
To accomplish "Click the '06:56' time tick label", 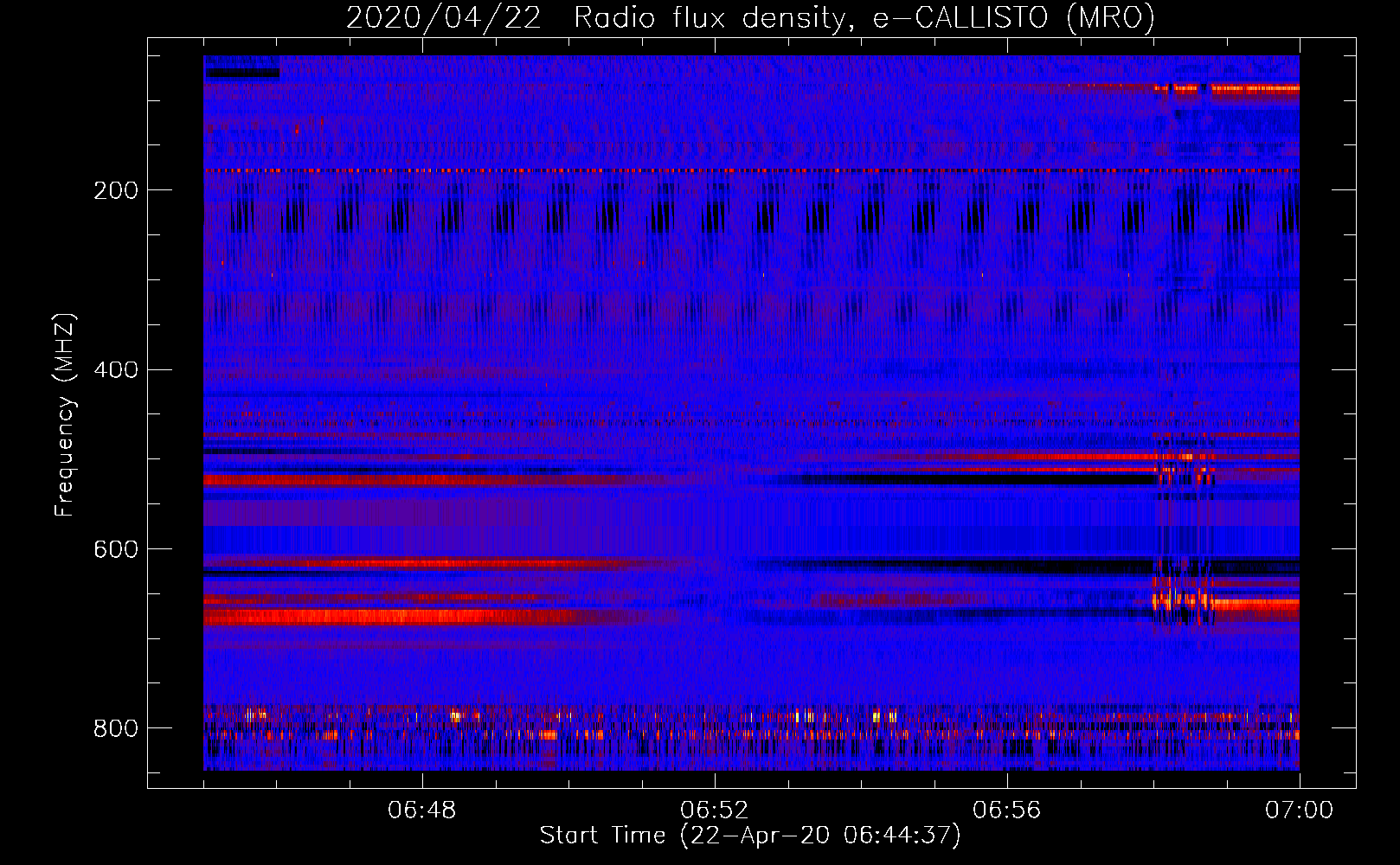I will 1006,810.
